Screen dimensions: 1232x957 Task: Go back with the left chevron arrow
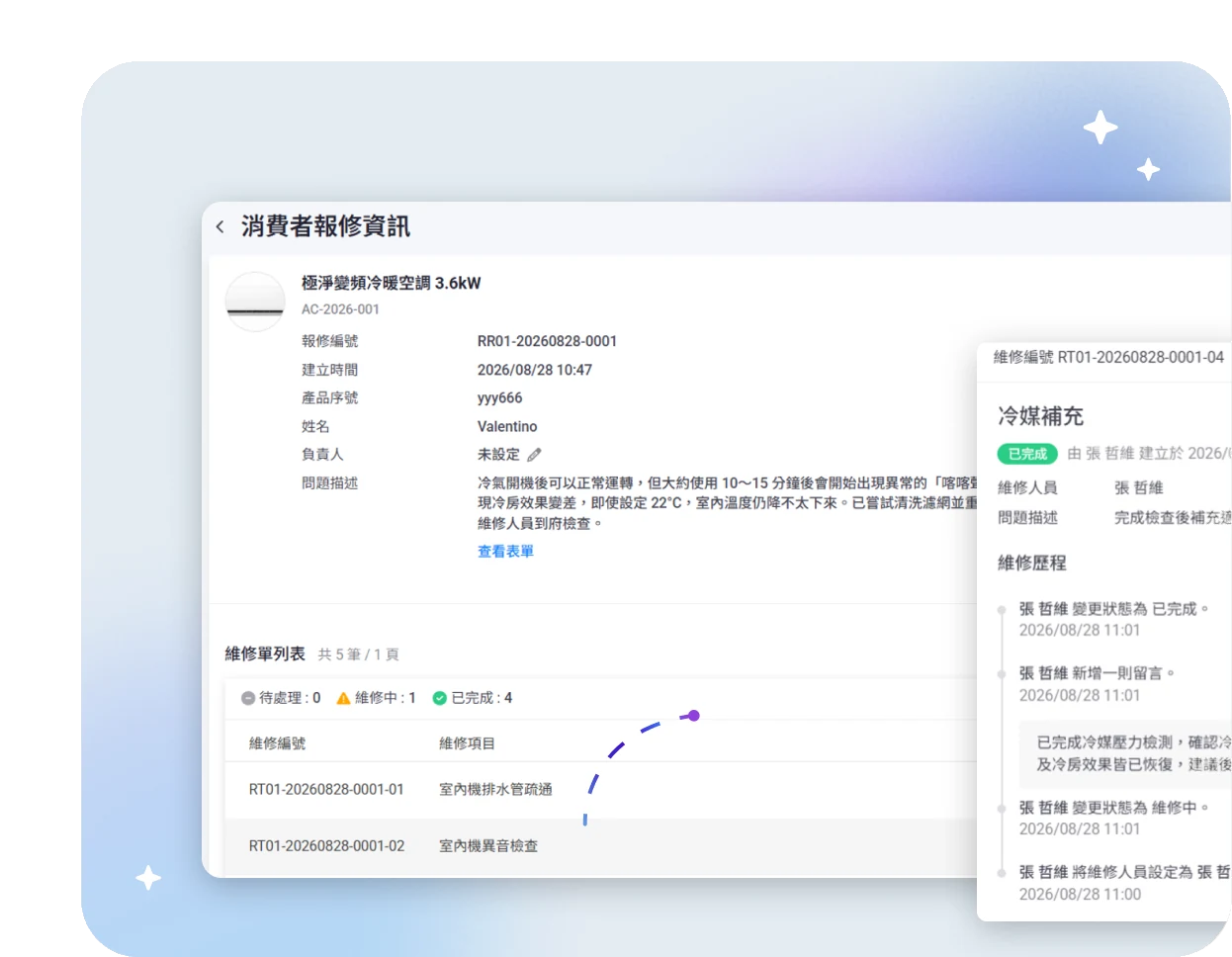[220, 226]
